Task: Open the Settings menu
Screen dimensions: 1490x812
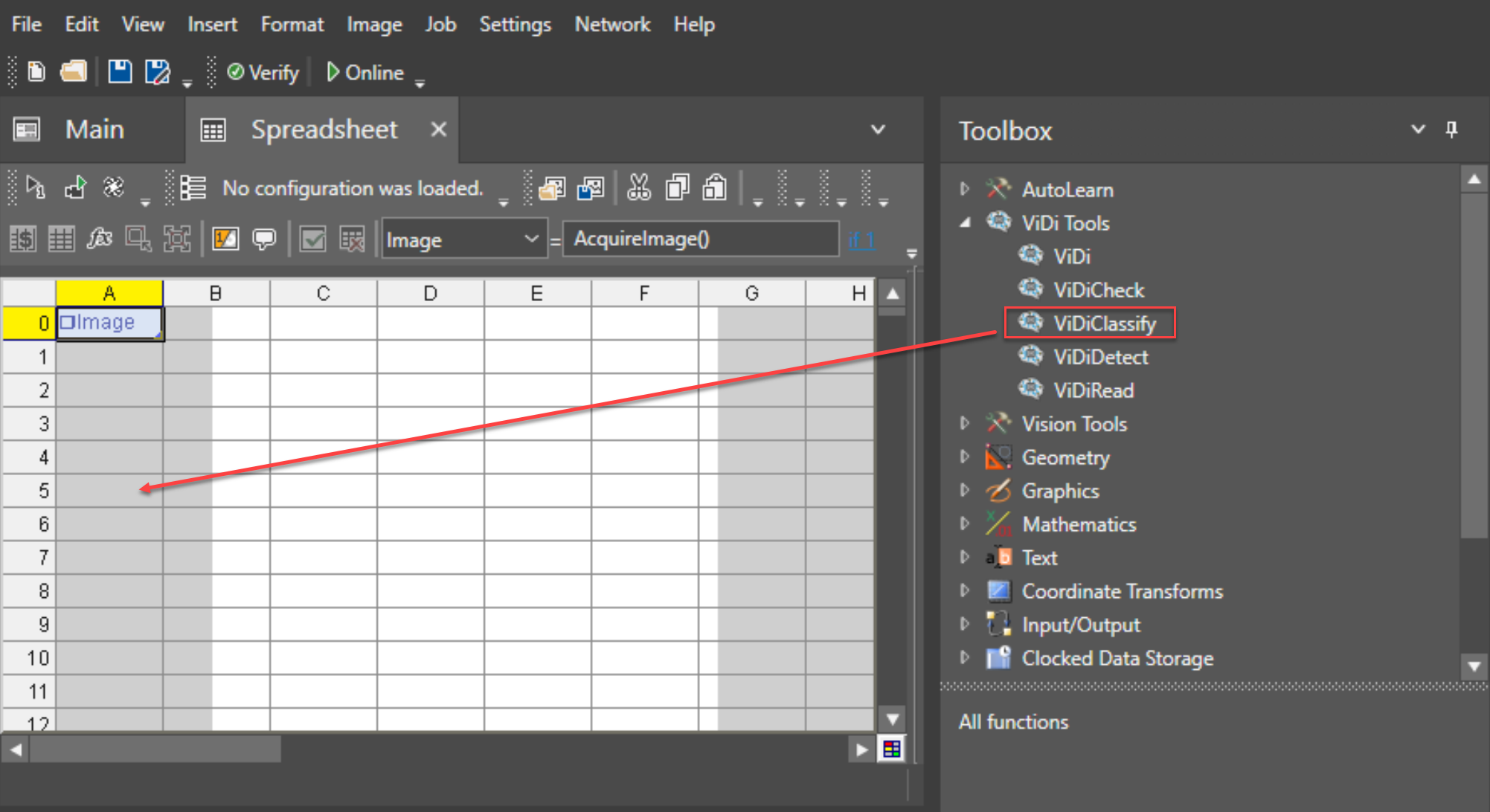Action: click(x=515, y=25)
